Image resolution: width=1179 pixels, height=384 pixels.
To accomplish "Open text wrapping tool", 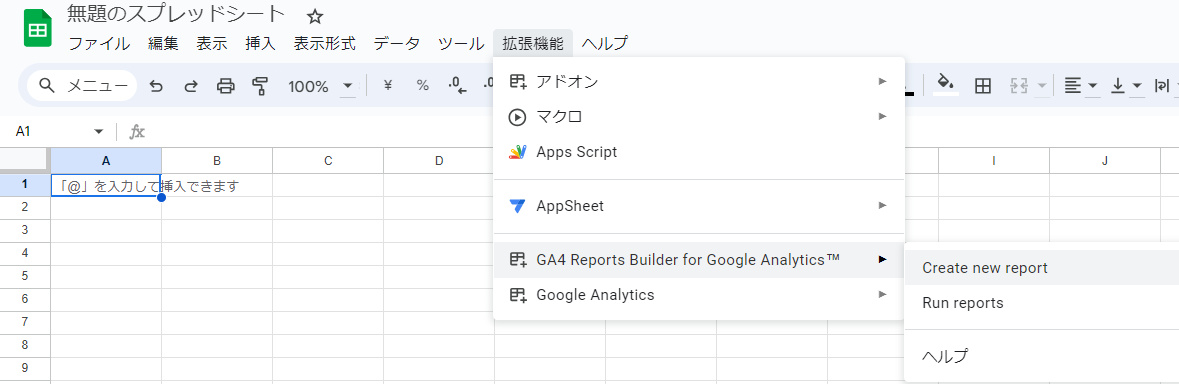I will point(1162,86).
